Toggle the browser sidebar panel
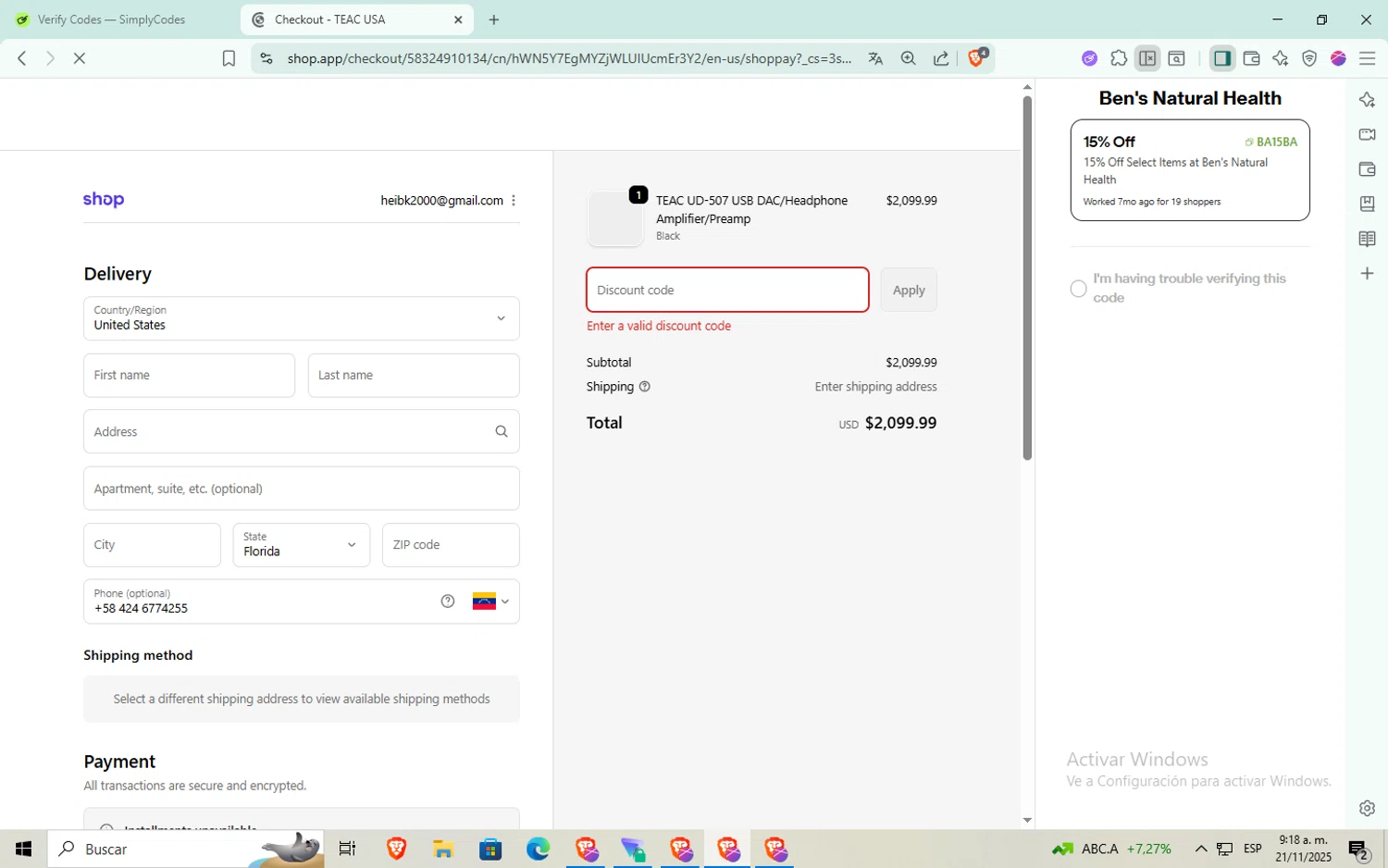 point(1222,58)
